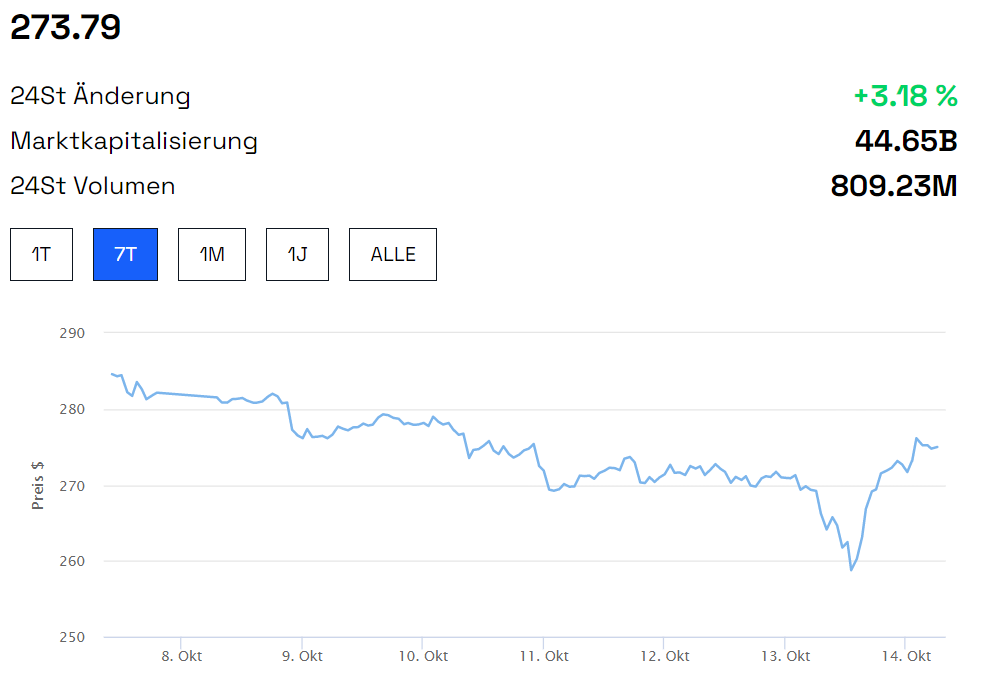Choose the 1M time range
The height and width of the screenshot is (686, 998).
212,254
